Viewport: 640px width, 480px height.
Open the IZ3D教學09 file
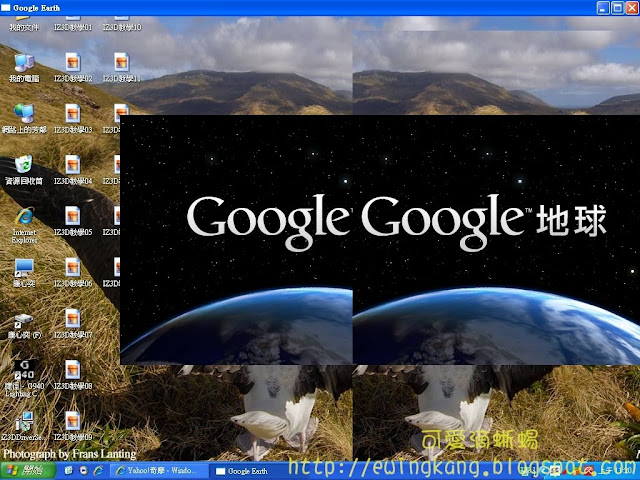73,426
